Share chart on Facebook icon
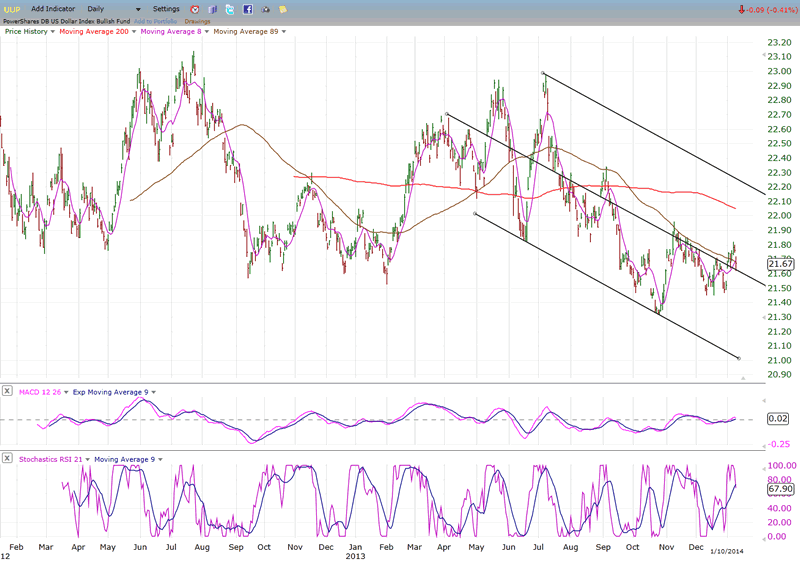800x561 pixels. click(x=246, y=9)
